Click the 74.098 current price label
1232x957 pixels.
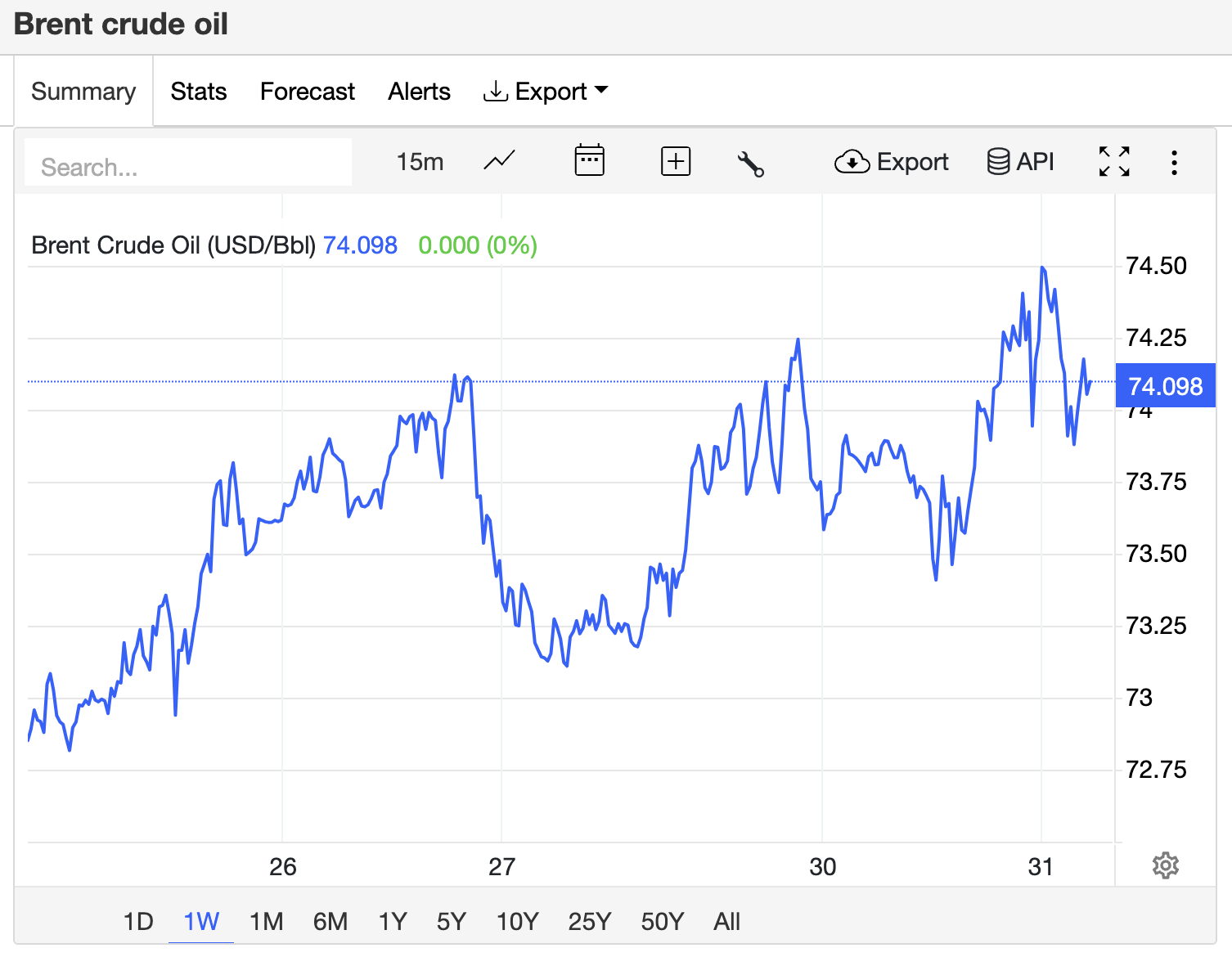pyautogui.click(x=1165, y=386)
